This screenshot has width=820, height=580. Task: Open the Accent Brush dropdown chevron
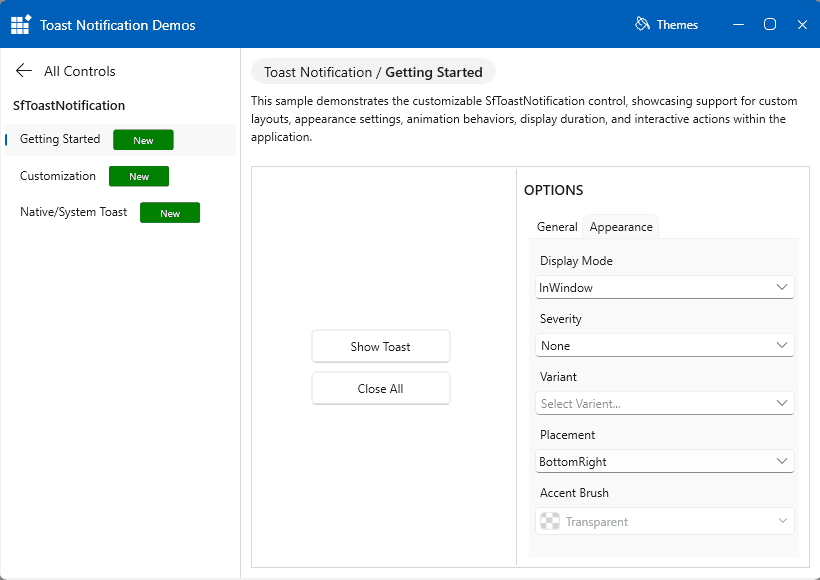click(x=782, y=521)
